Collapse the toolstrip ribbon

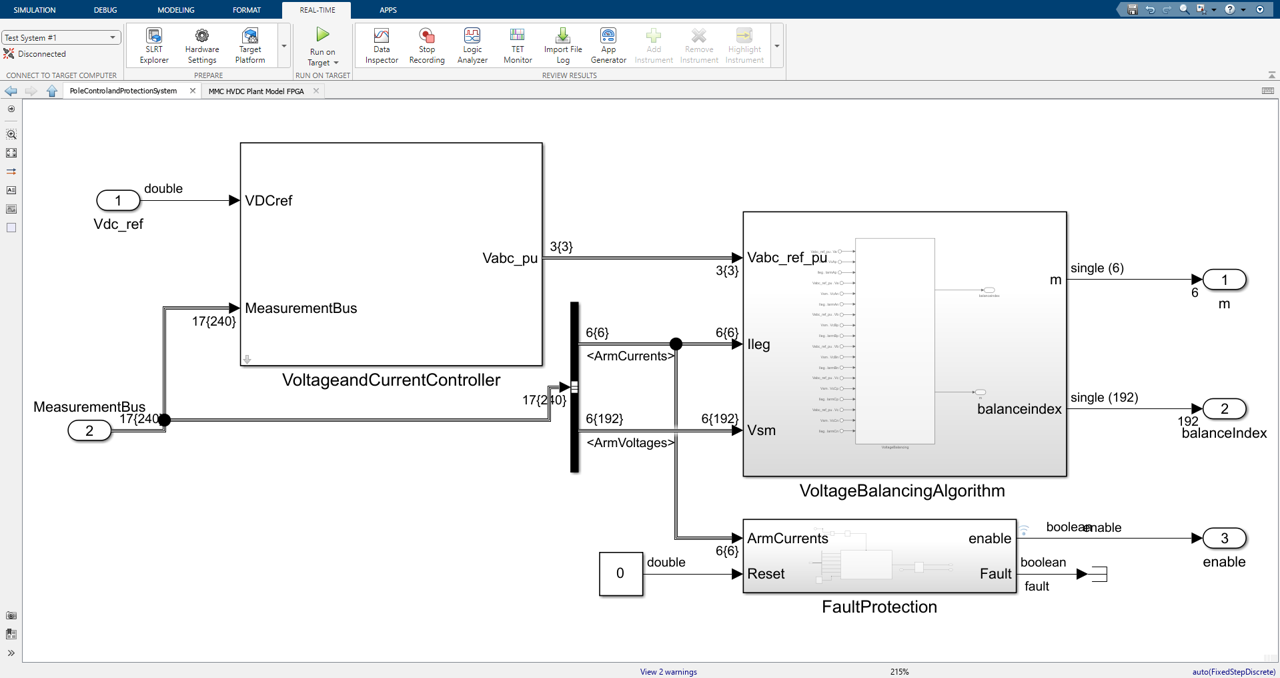1271,75
